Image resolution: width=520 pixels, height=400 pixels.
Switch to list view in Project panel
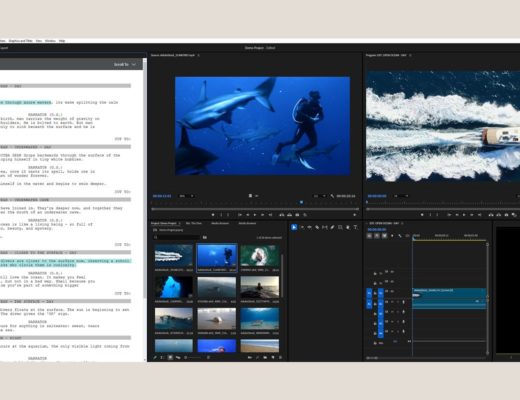tap(162, 357)
